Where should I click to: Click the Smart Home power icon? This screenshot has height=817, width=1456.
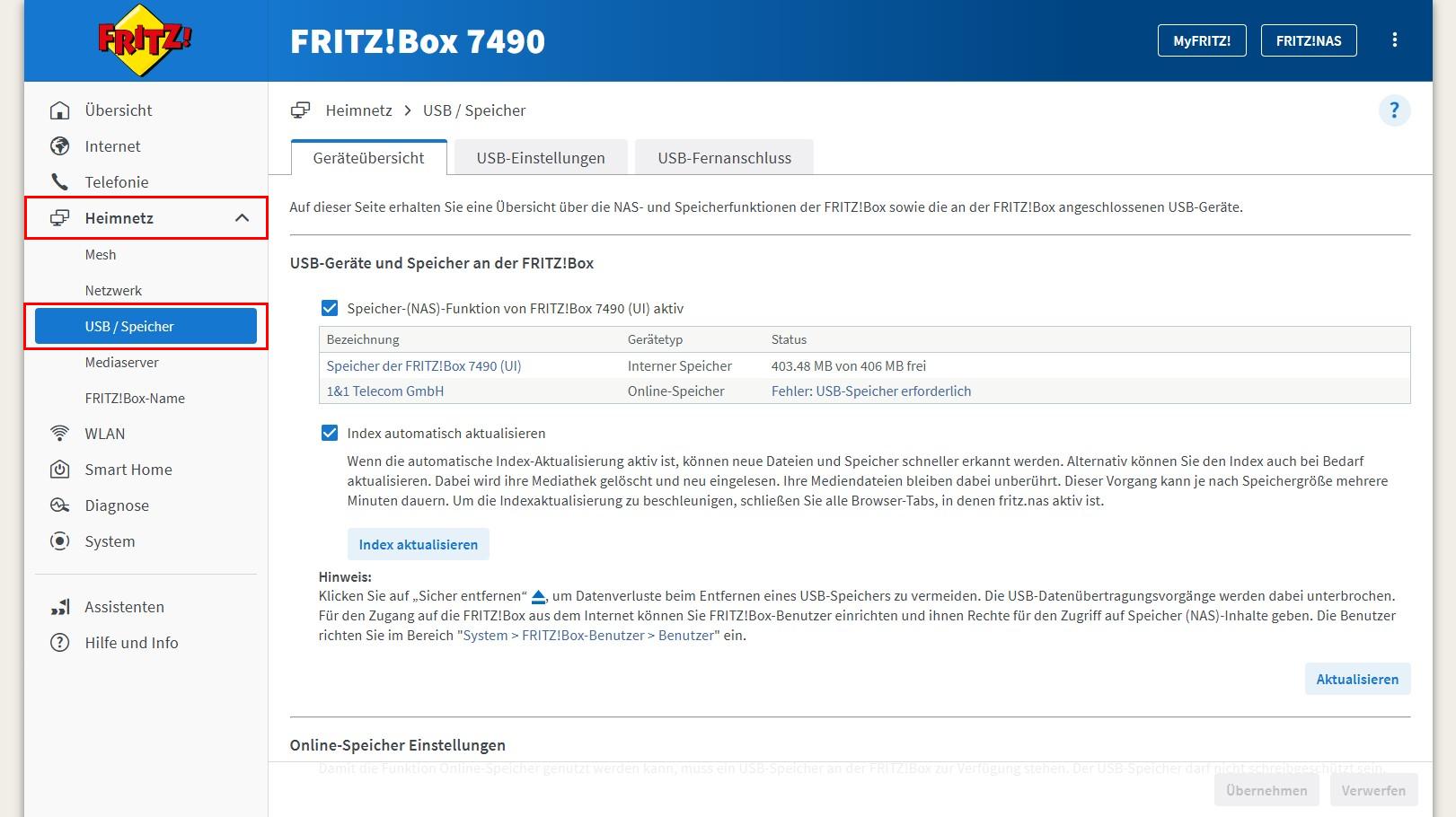point(60,470)
